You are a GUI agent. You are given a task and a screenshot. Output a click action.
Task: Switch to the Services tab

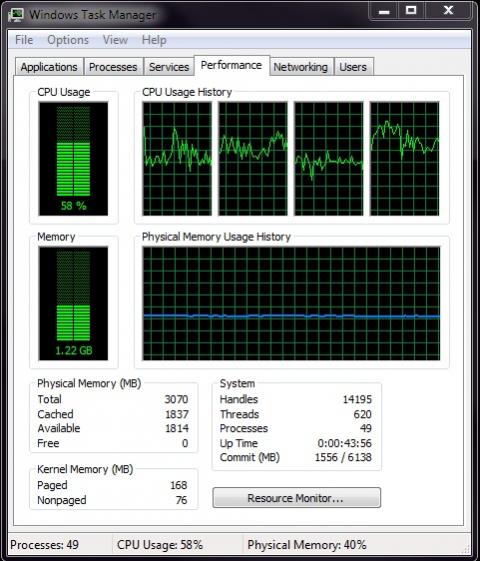pyautogui.click(x=169, y=67)
